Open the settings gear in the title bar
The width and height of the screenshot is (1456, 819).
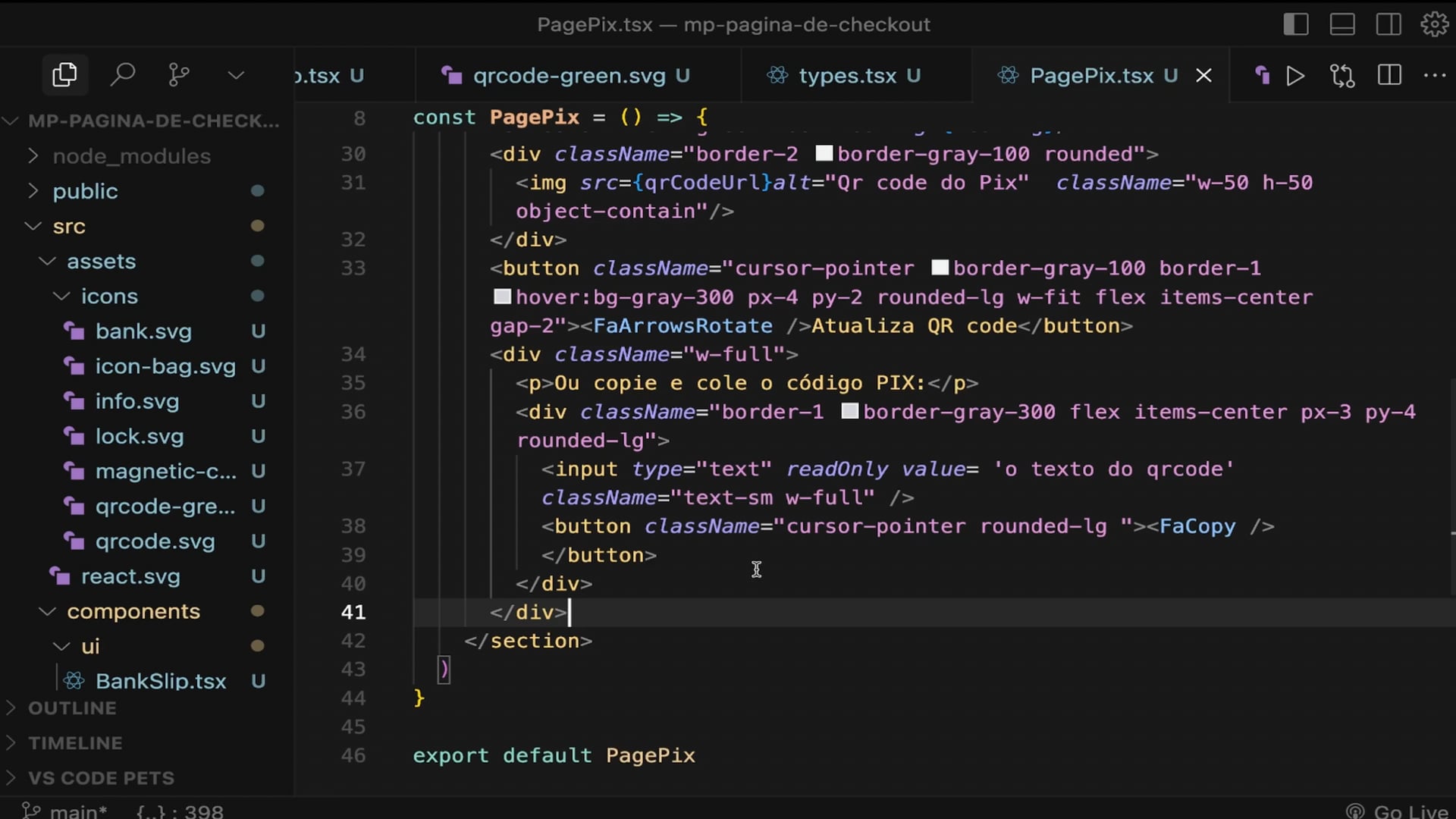click(1434, 24)
